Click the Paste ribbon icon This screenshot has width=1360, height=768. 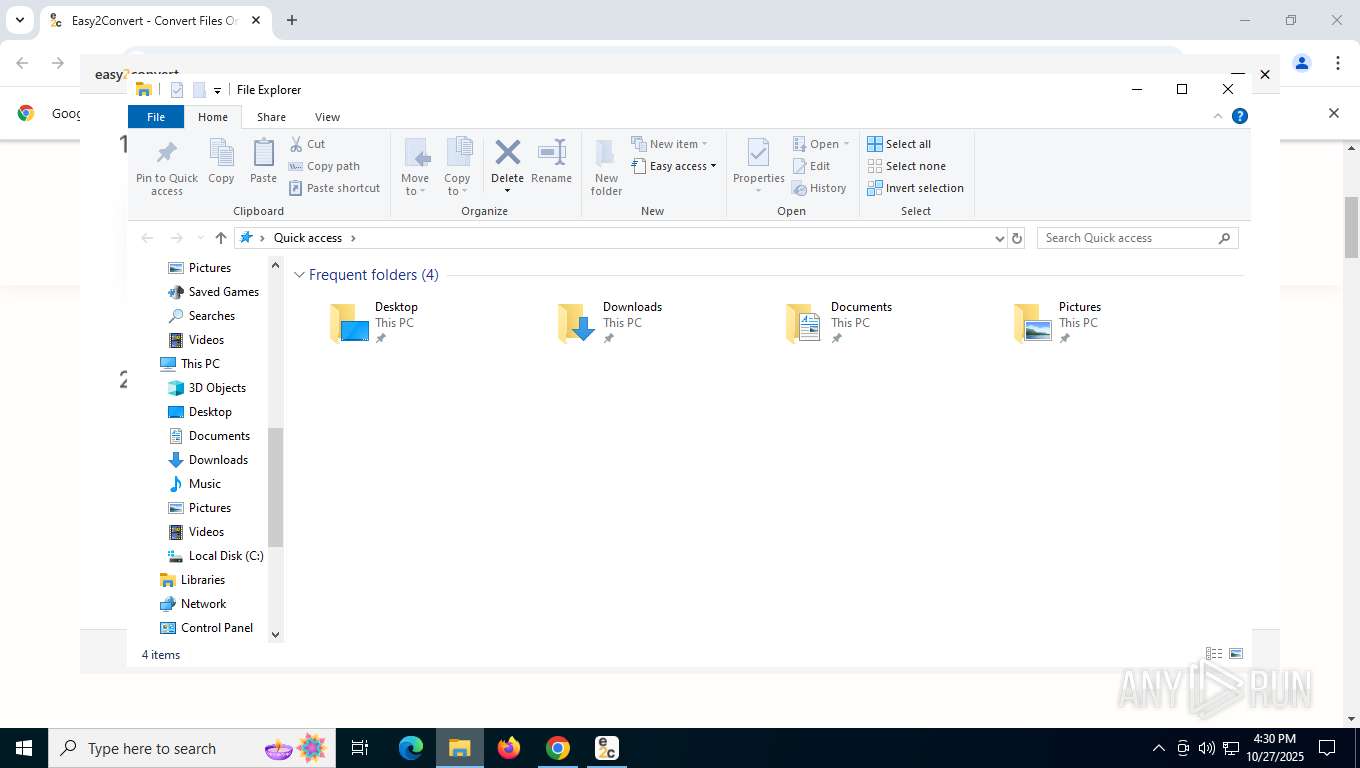pyautogui.click(x=263, y=161)
